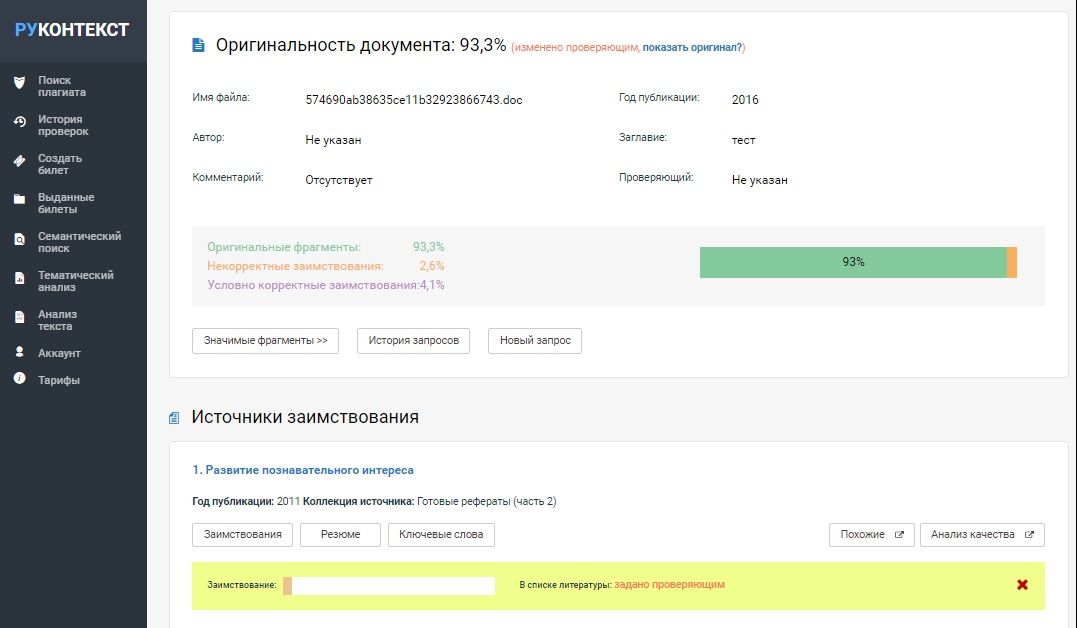
Task: Click the РУКОНТЕКСТ logo
Action: pos(72,30)
